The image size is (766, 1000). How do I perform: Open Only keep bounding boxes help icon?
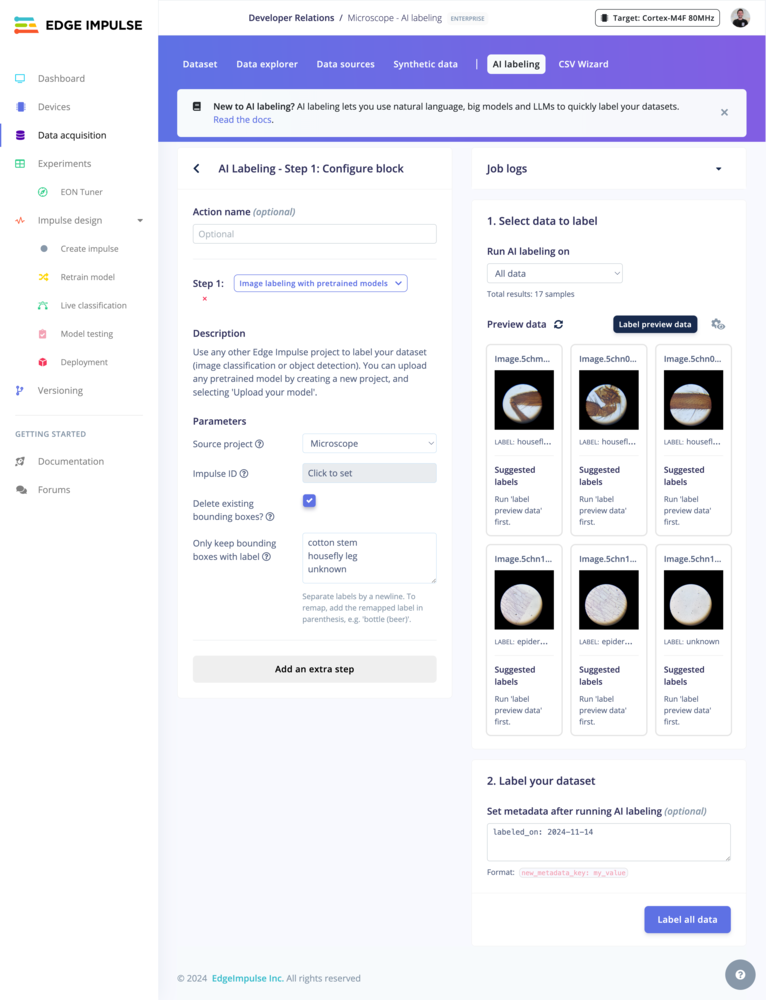click(267, 557)
